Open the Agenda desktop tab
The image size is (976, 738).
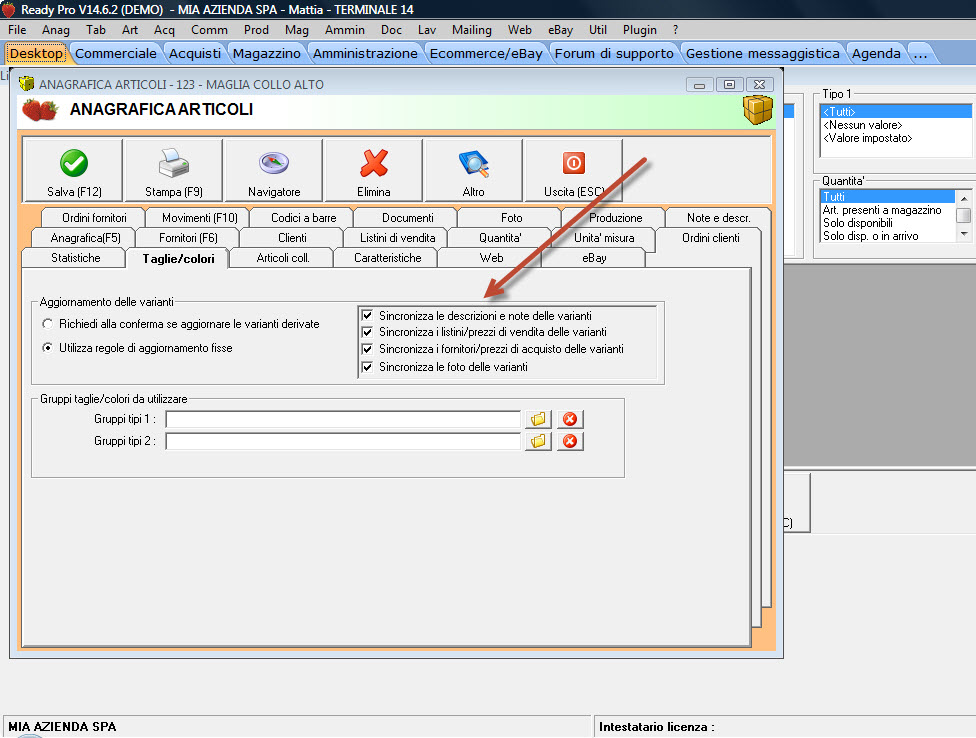click(x=876, y=54)
